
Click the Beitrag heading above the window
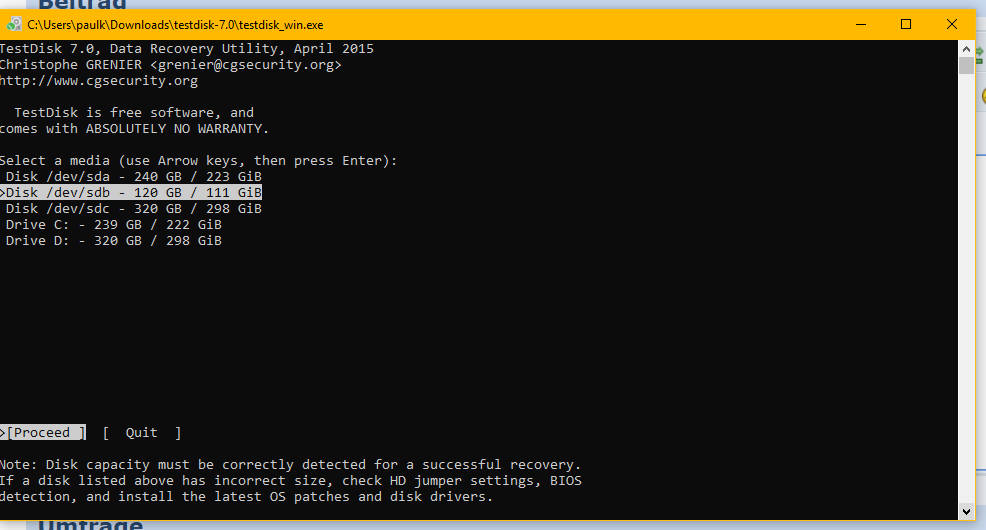click(82, 5)
